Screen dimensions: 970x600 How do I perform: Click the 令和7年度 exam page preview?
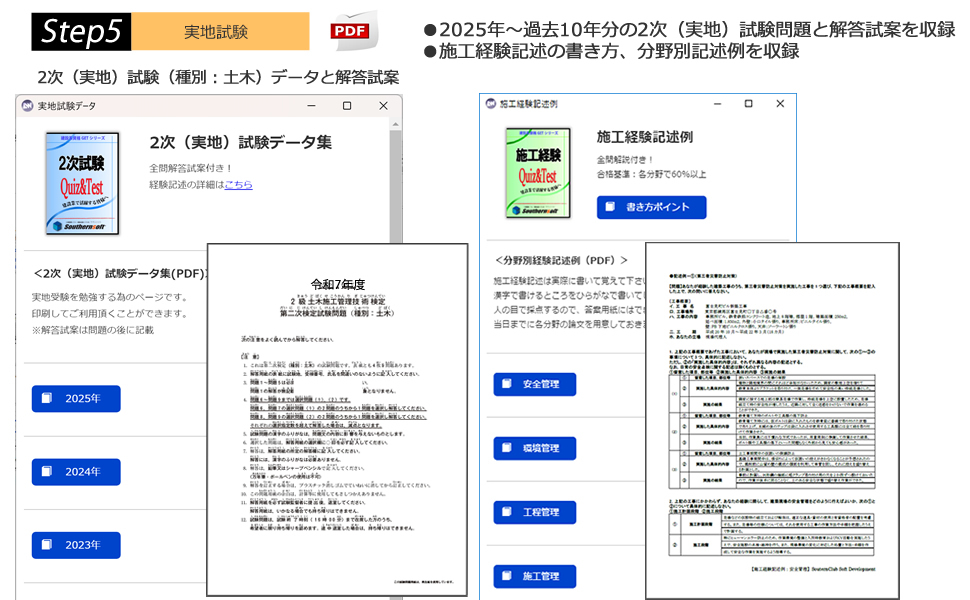pos(337,420)
